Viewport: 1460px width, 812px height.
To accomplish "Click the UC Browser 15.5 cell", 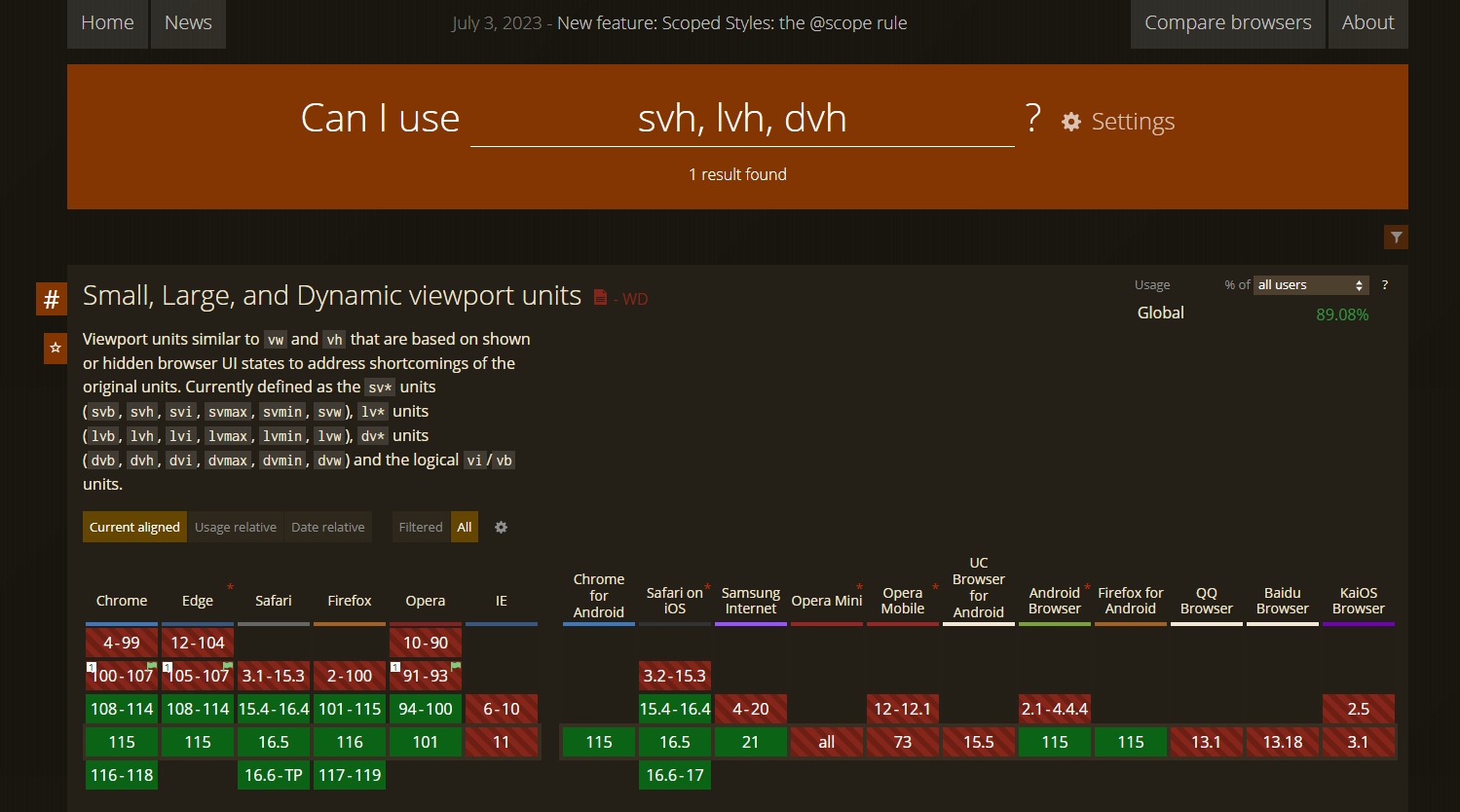I will click(x=979, y=742).
